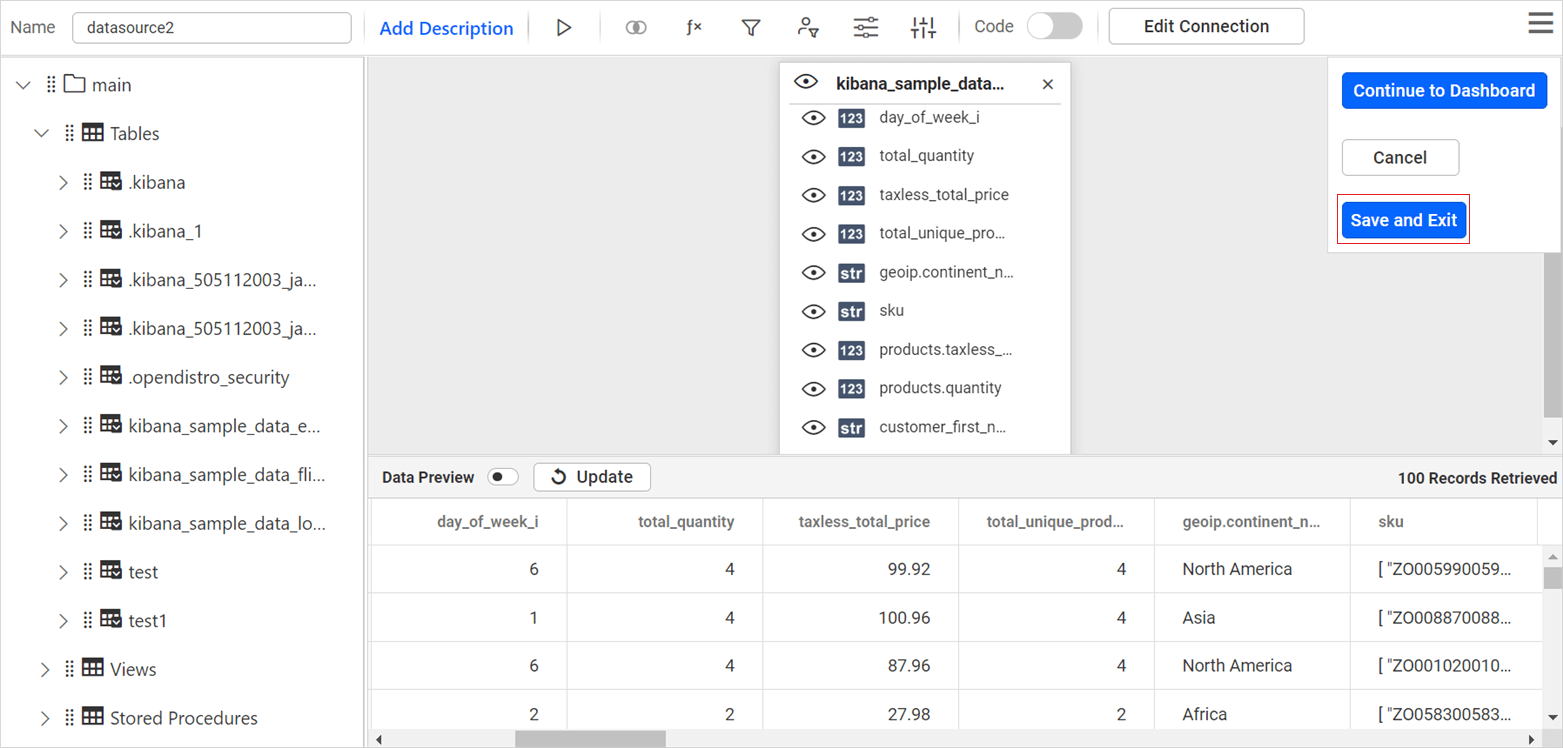Click the Views group table icon
Viewport: 1563px width, 748px height.
click(x=93, y=669)
